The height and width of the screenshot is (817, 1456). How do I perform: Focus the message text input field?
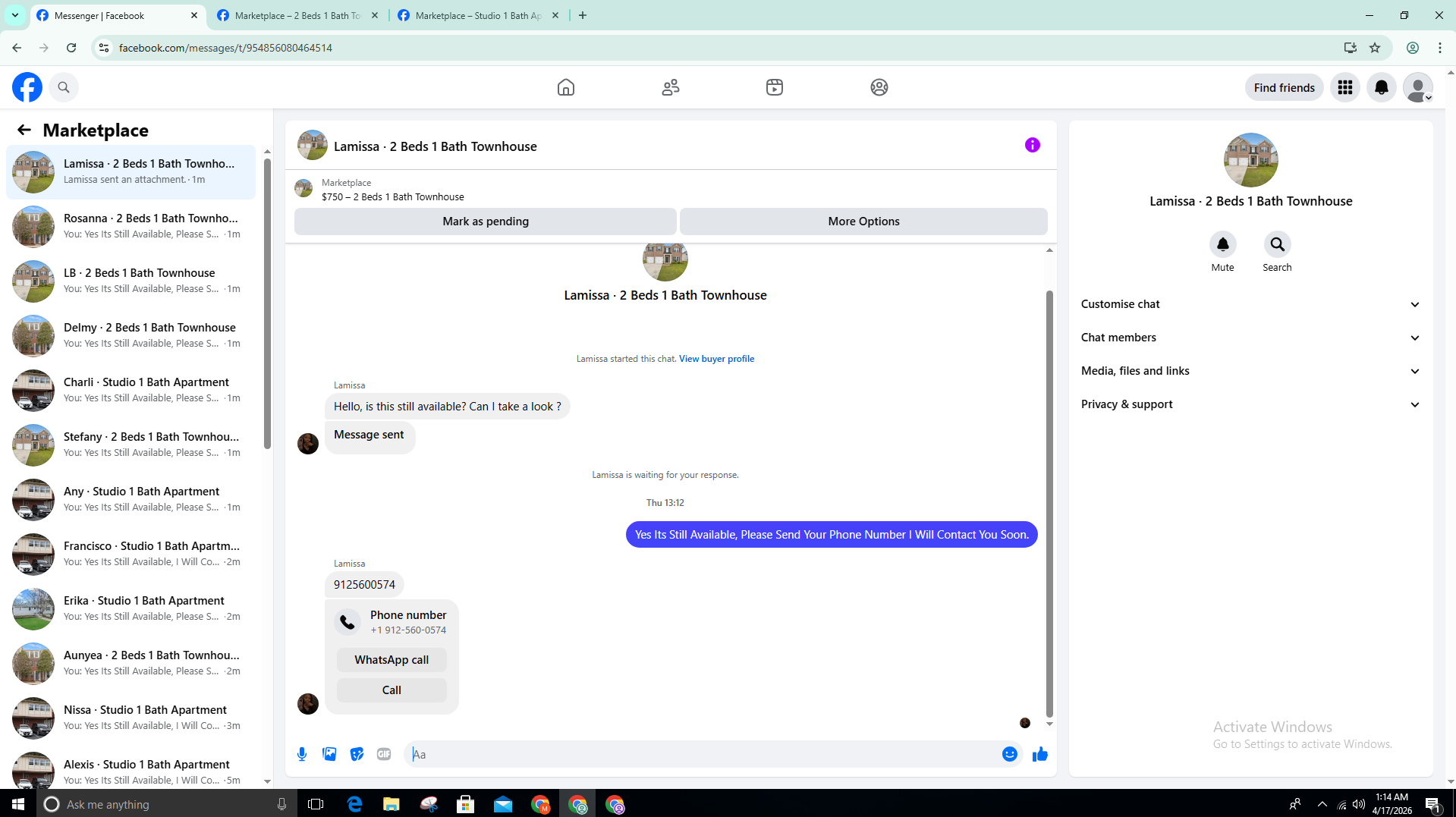click(x=704, y=754)
